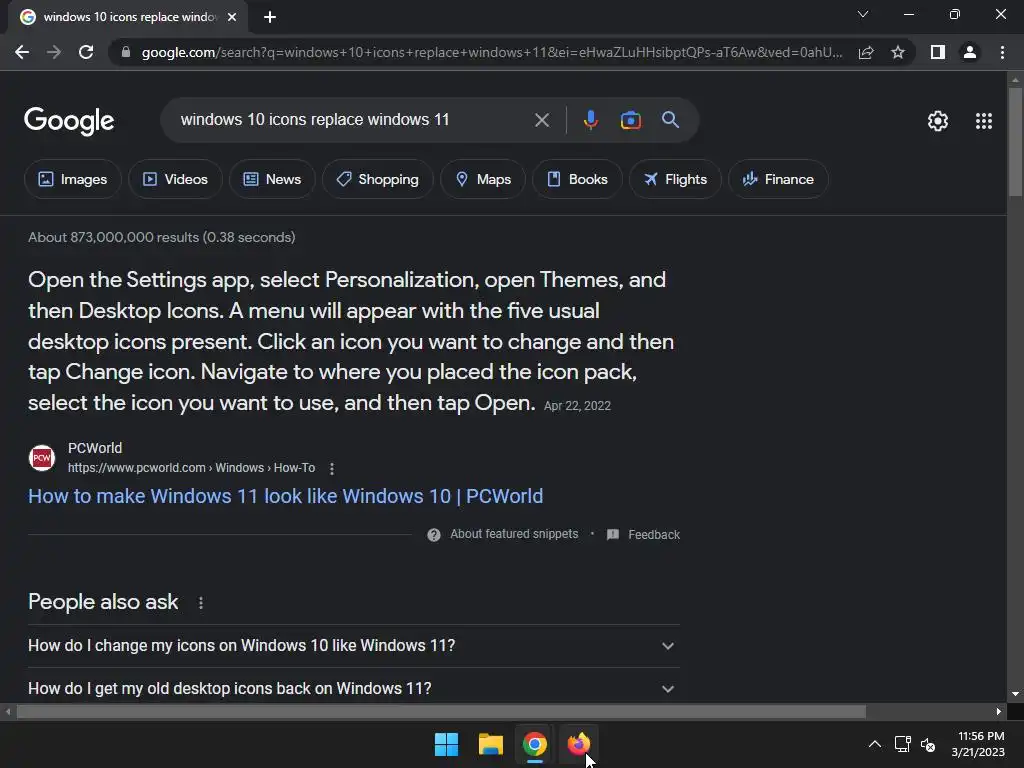Image resolution: width=1024 pixels, height=768 pixels.
Task: Click the Chrome taskbar icon
Action: tap(534, 744)
